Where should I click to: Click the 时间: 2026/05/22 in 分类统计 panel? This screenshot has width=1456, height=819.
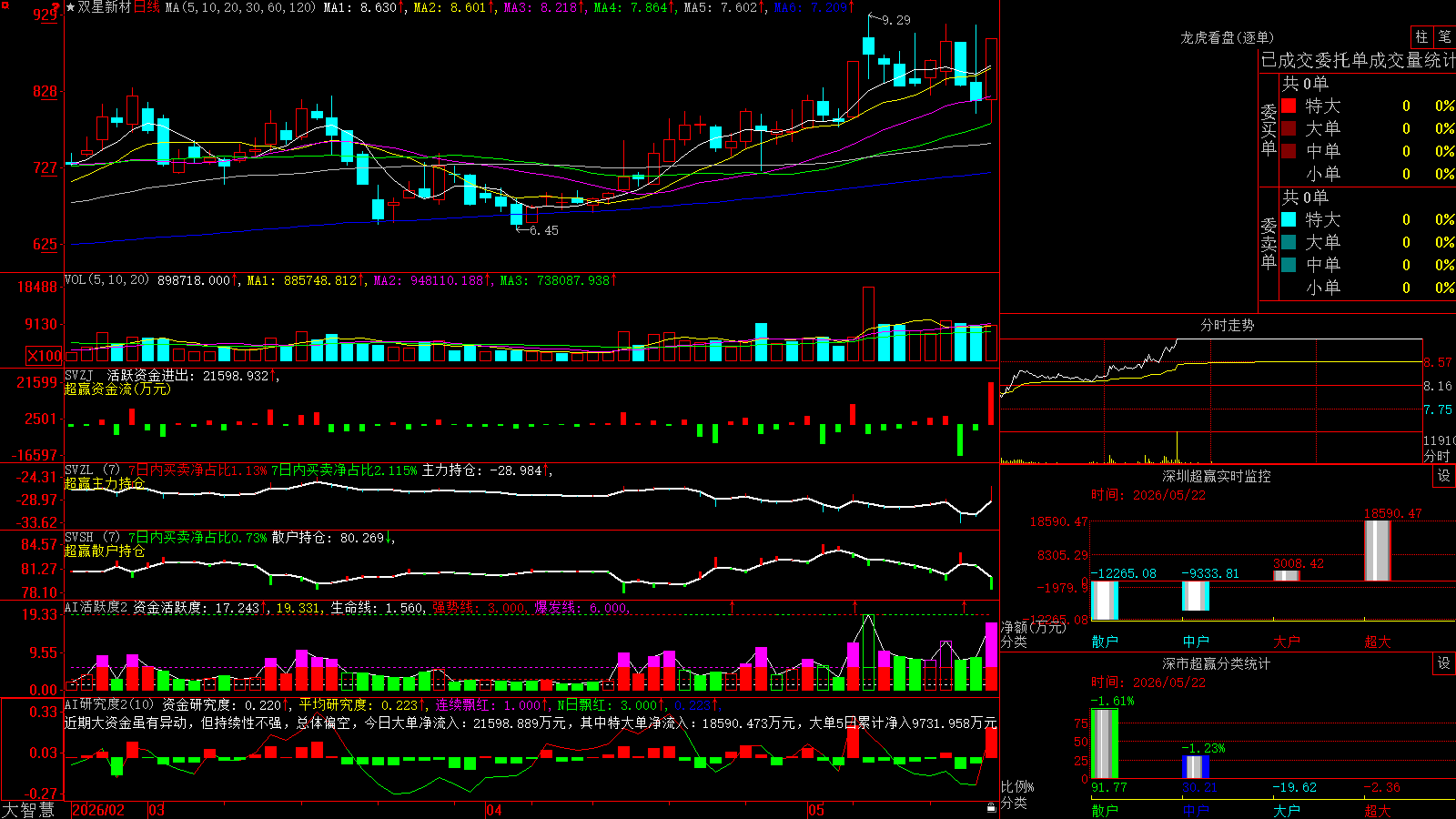tap(1148, 682)
